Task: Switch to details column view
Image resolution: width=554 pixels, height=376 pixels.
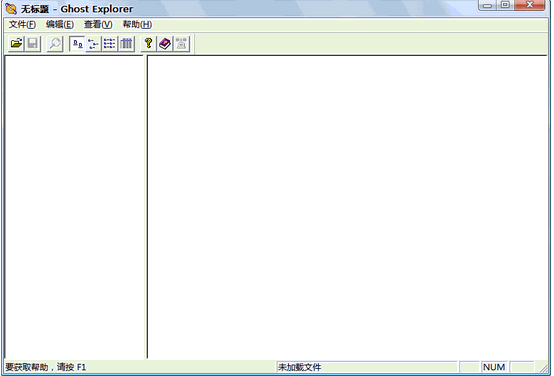Action: click(126, 44)
